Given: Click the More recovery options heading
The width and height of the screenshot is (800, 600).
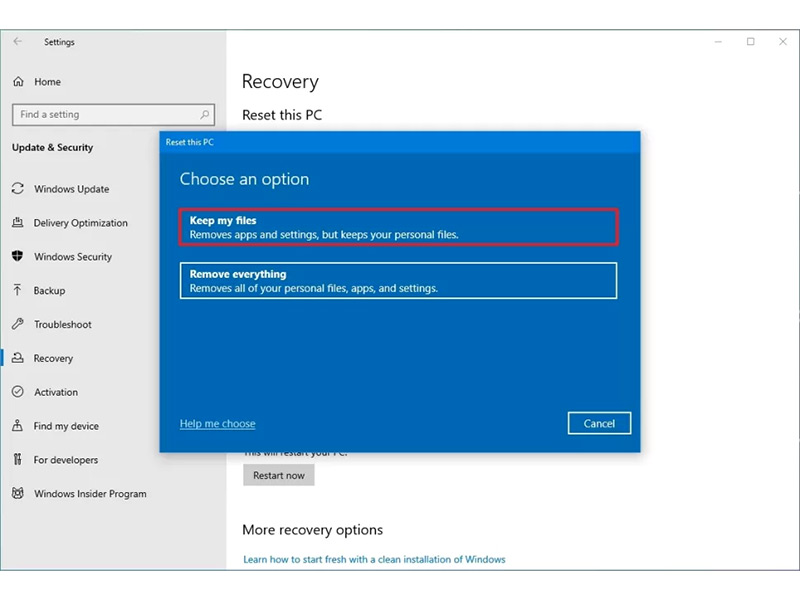Looking at the screenshot, I should tap(312, 530).
